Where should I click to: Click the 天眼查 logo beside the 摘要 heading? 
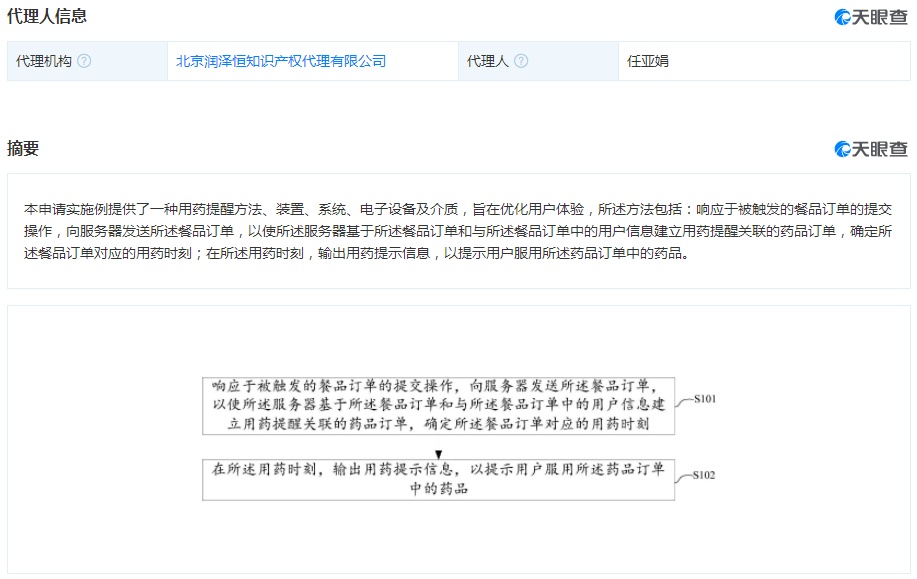coord(871,149)
